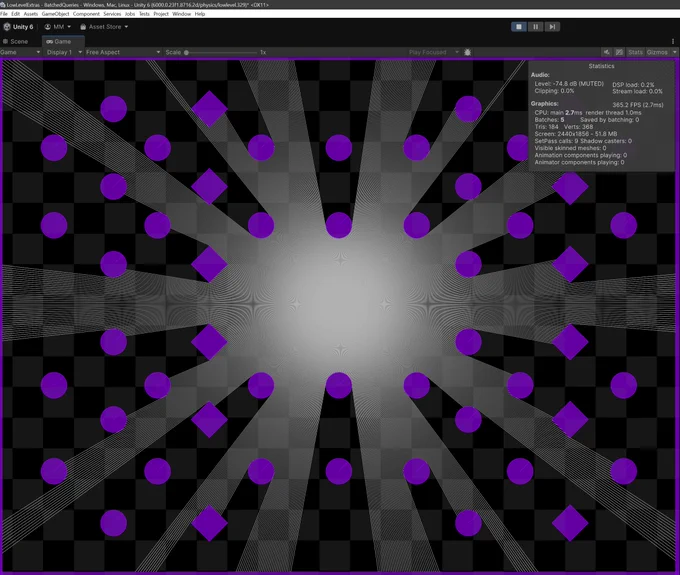The width and height of the screenshot is (680, 575).
Task: Click the Scale slider handle
Action: click(x=186, y=52)
